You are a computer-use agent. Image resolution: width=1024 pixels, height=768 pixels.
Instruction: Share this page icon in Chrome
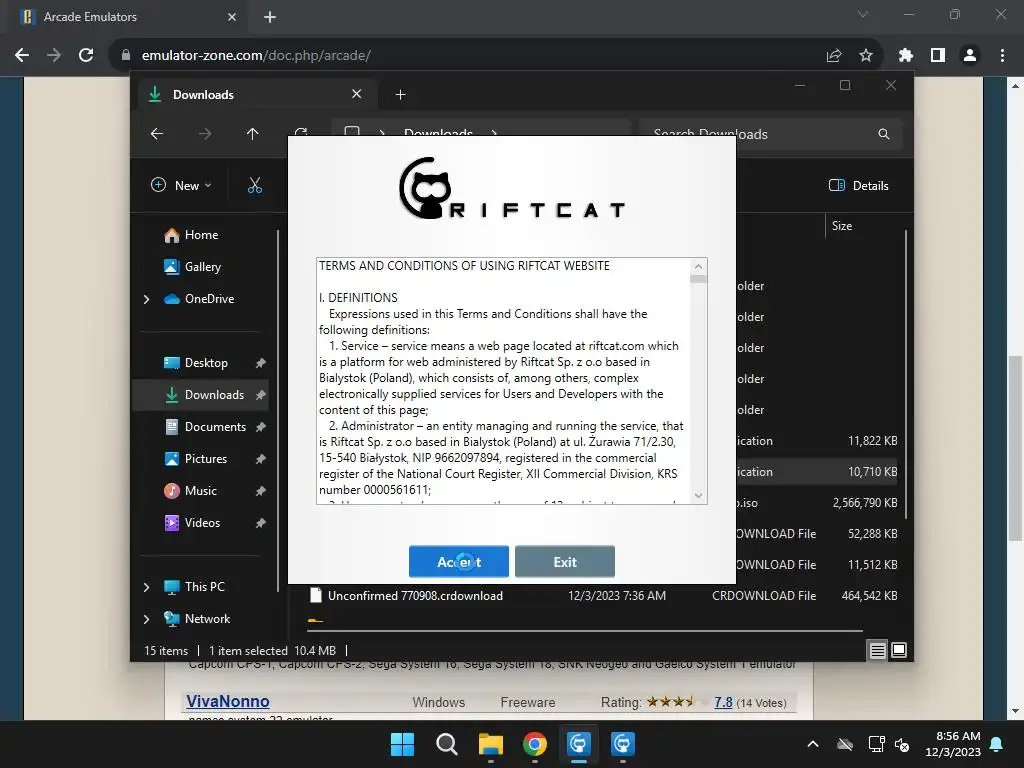[x=833, y=56]
